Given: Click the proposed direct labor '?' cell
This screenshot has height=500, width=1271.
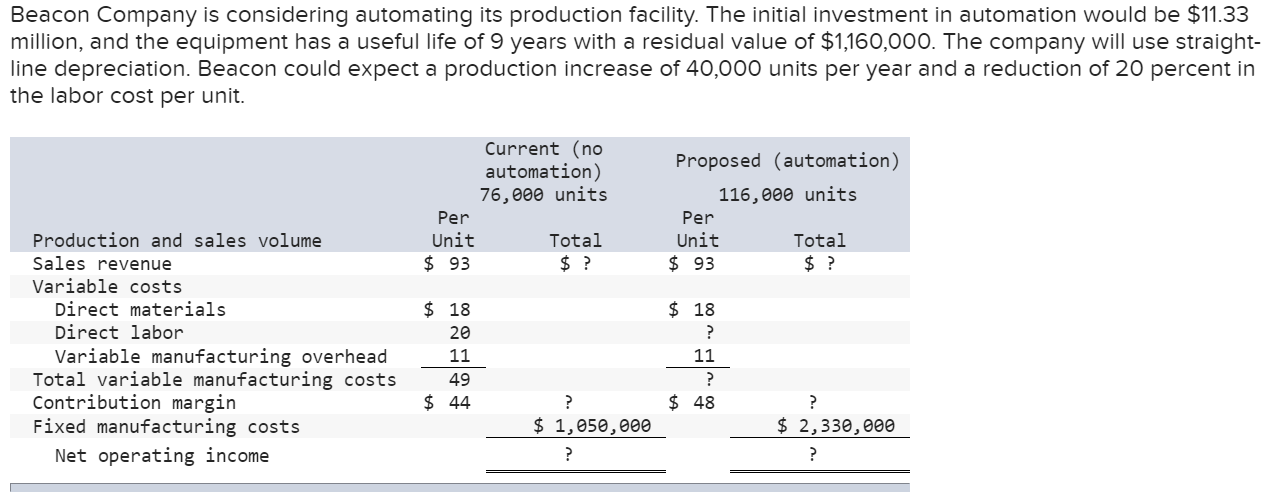Looking at the screenshot, I should tap(708, 333).
